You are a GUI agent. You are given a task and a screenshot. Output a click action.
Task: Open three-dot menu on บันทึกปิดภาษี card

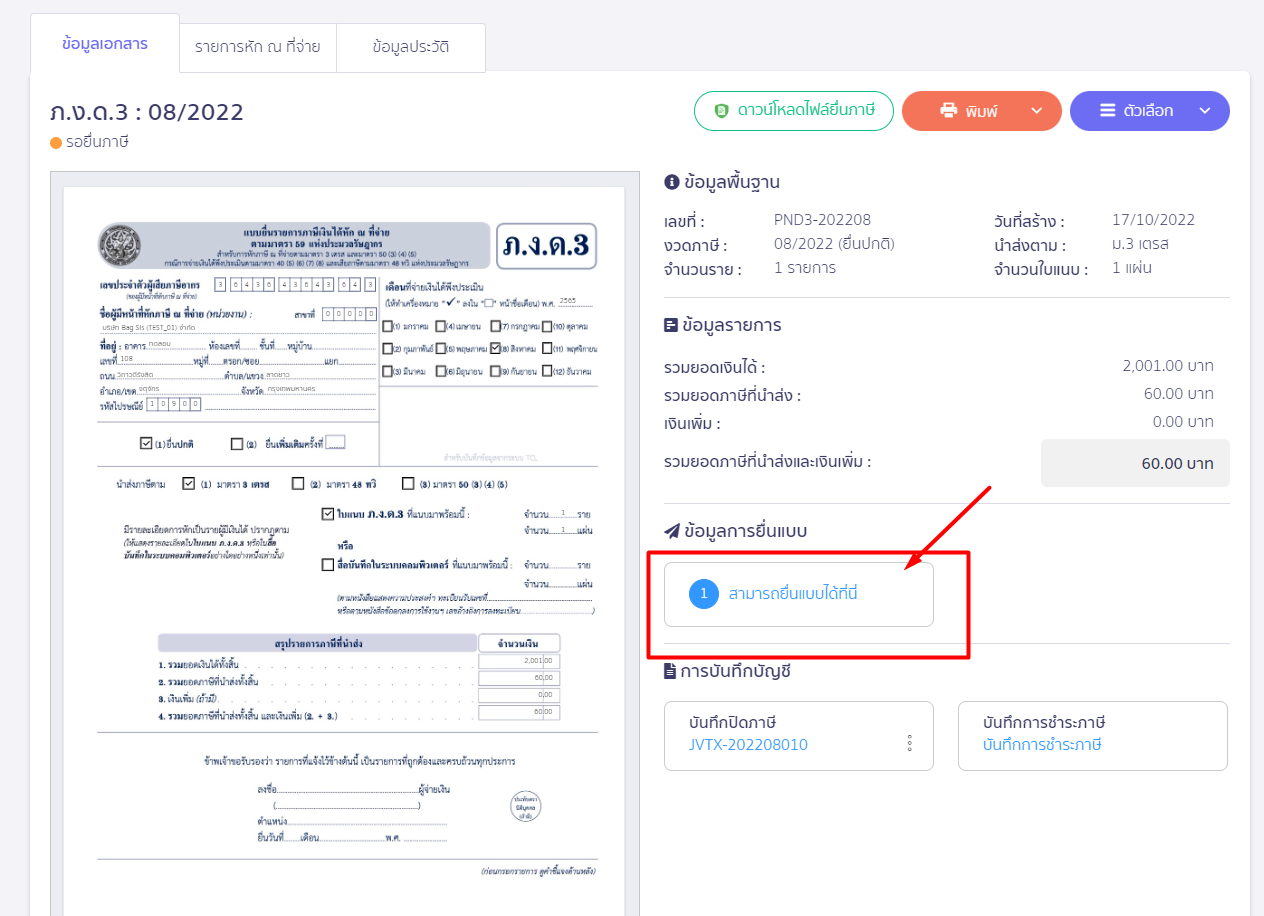(909, 743)
